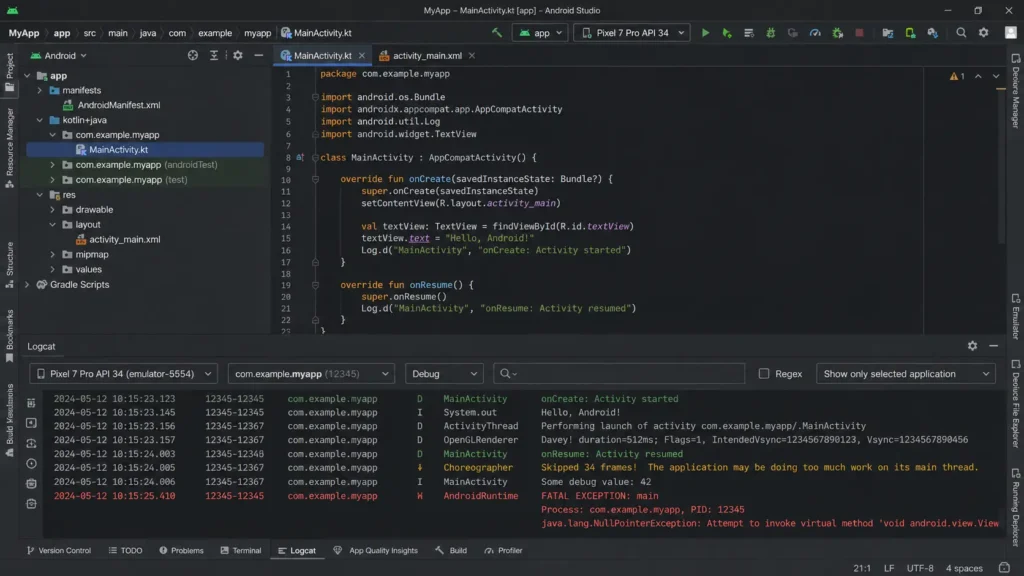Hide the Project panel with minus icon

click(259, 56)
